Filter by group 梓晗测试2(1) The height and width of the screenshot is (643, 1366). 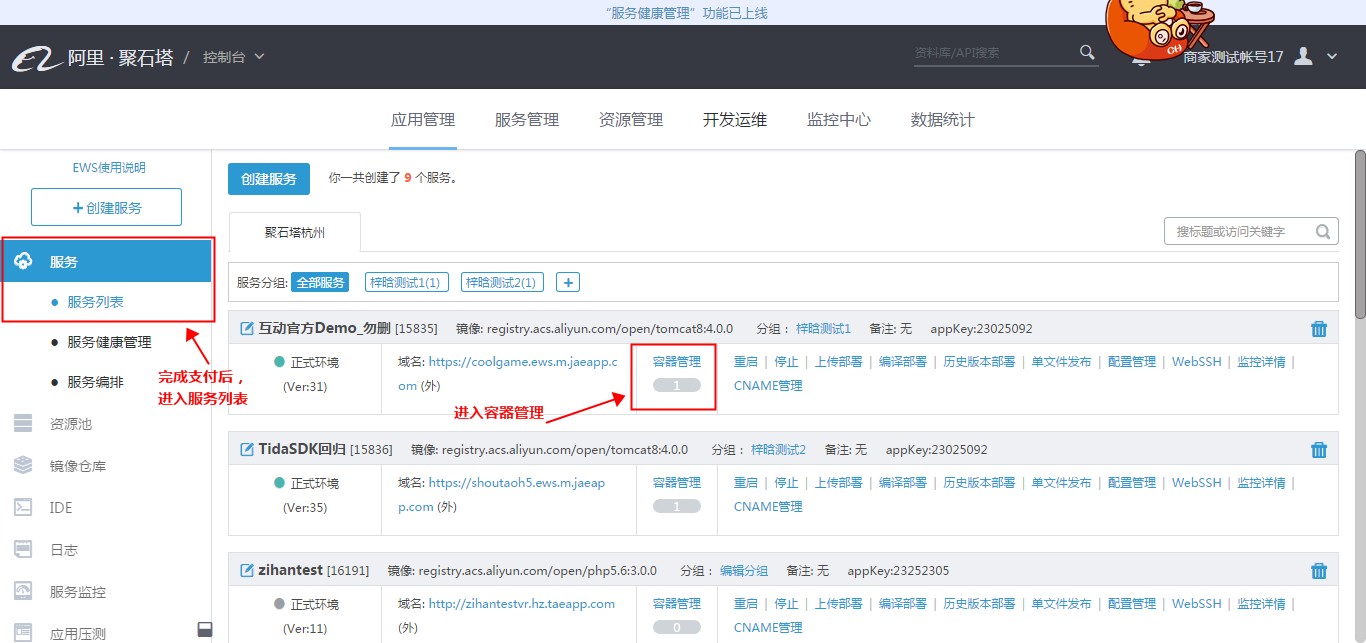pos(502,283)
